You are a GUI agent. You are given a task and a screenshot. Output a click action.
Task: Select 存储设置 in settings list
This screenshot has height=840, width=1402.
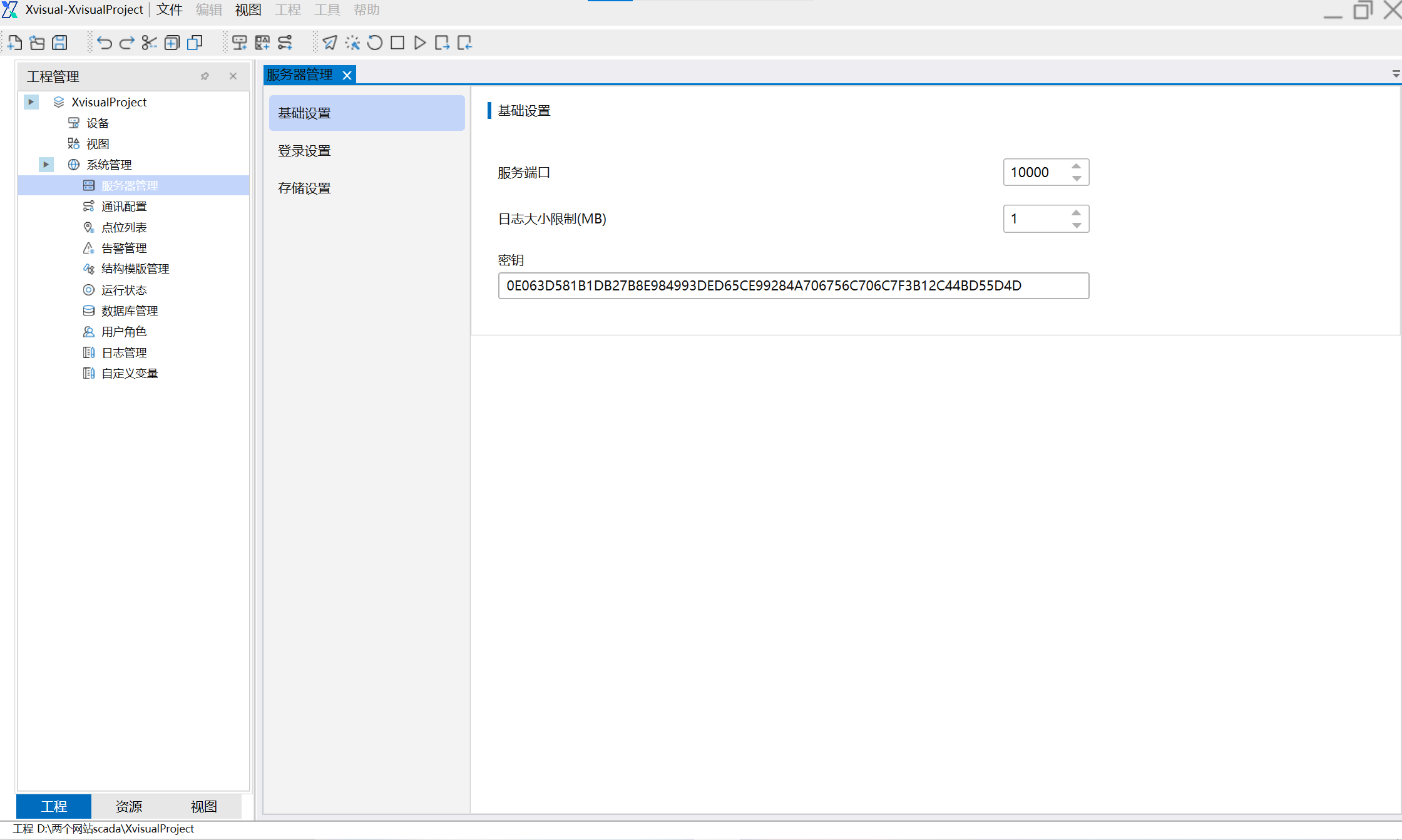304,188
